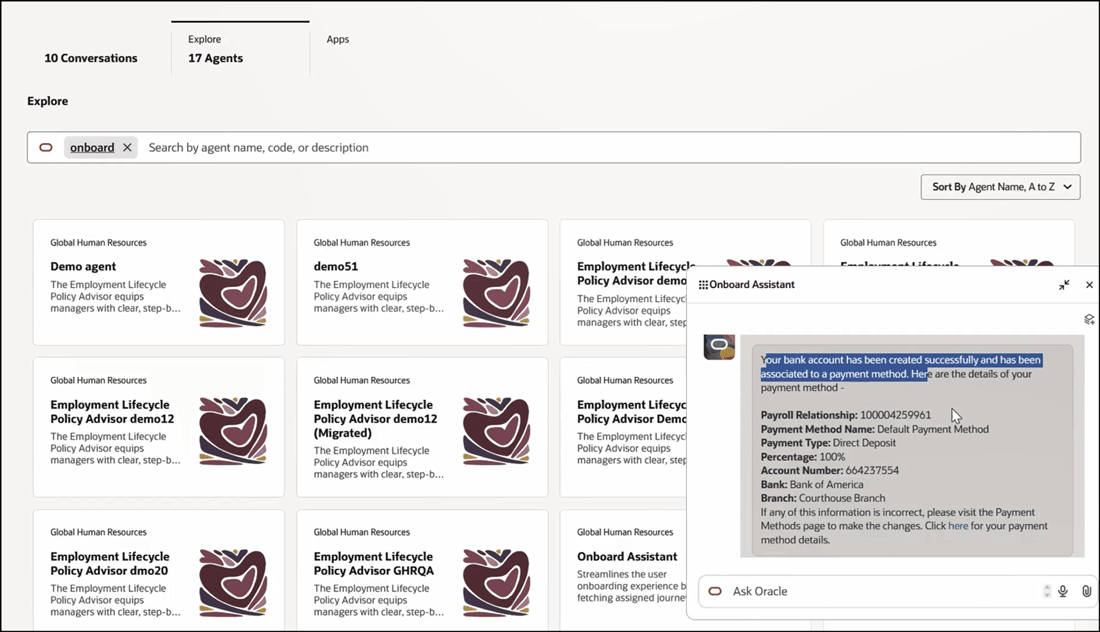Open Employment Lifecycle Policy Advisor GHRQA
The width and height of the screenshot is (1100, 632).
(x=422, y=570)
